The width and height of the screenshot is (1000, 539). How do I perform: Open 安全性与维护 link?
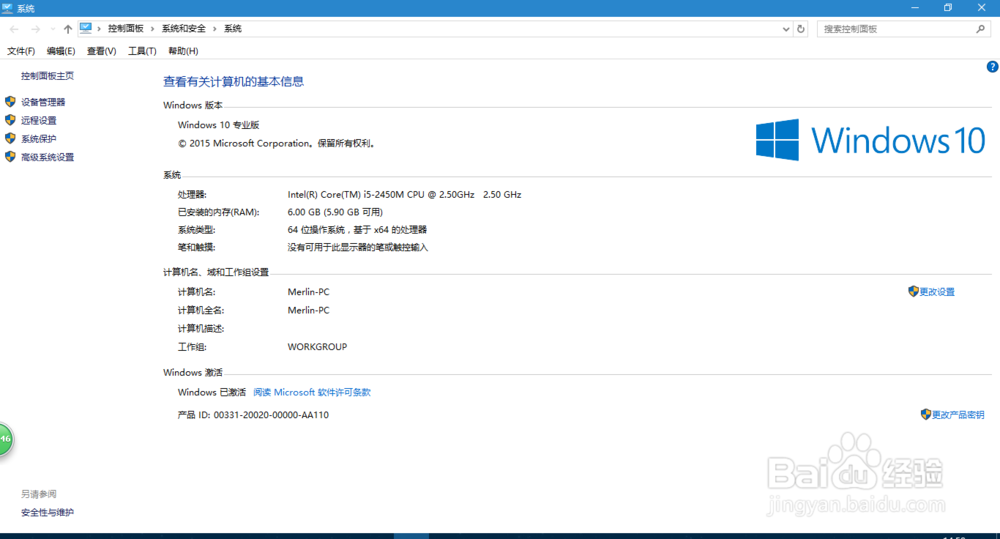47,513
